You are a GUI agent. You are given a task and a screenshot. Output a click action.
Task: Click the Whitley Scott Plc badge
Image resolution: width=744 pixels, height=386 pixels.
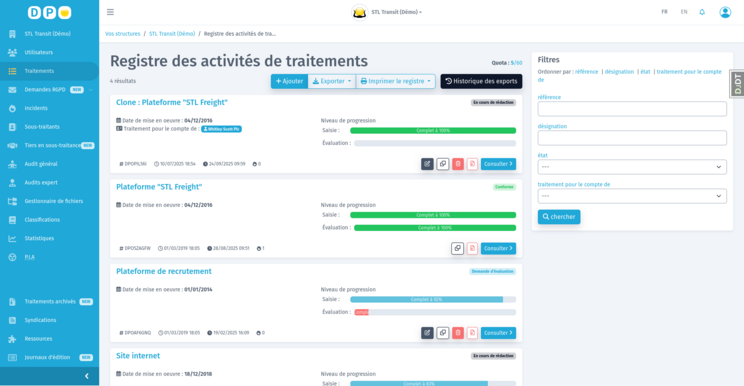coord(221,129)
